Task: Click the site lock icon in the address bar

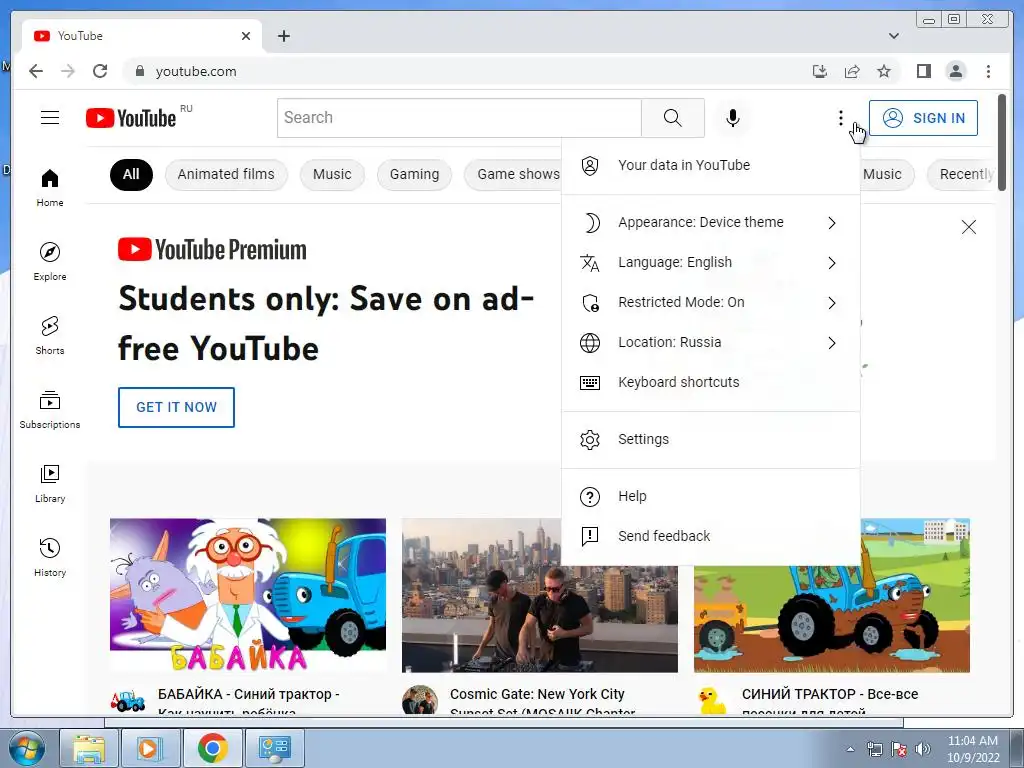Action: coord(139,71)
